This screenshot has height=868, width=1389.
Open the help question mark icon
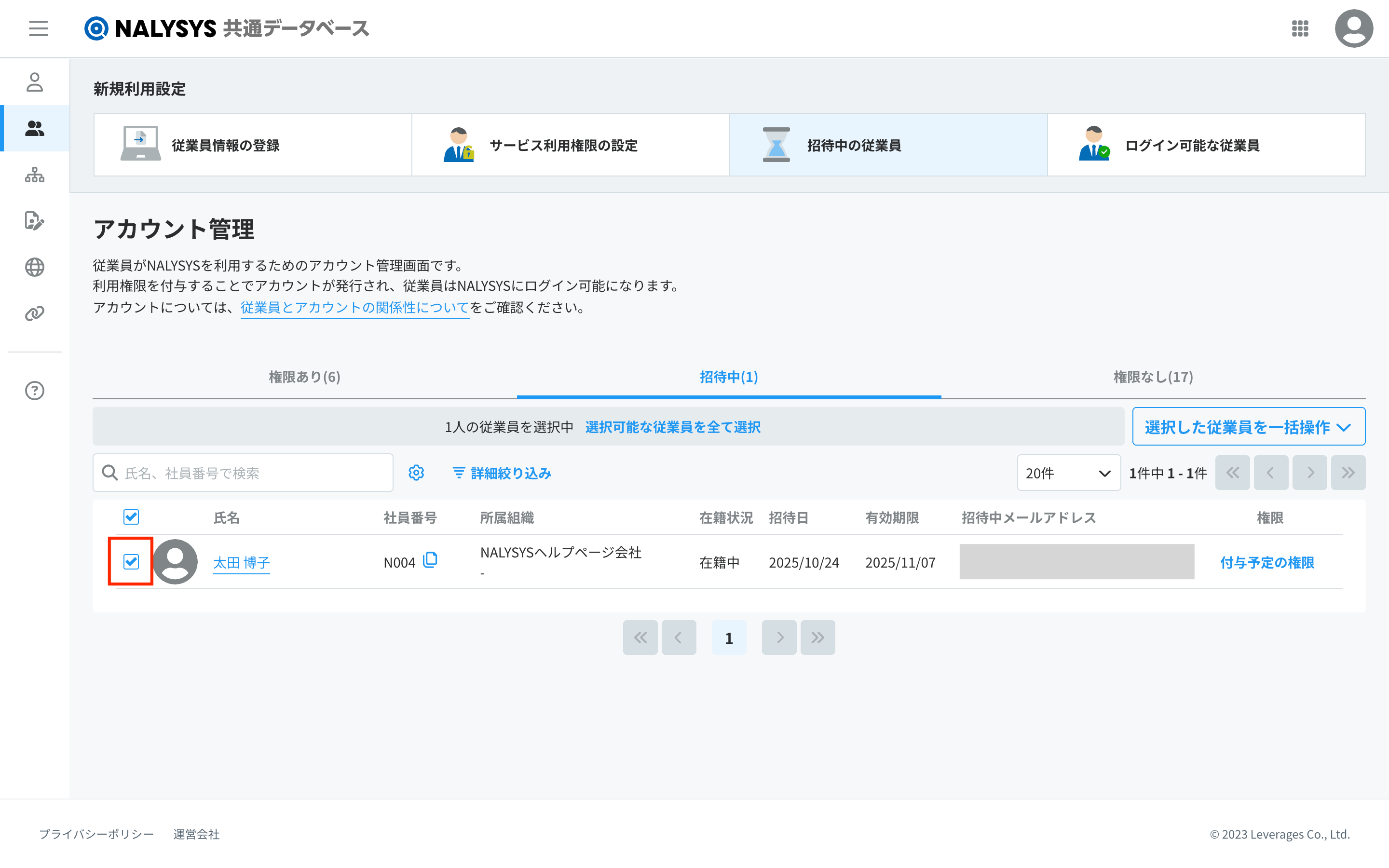pos(34,391)
